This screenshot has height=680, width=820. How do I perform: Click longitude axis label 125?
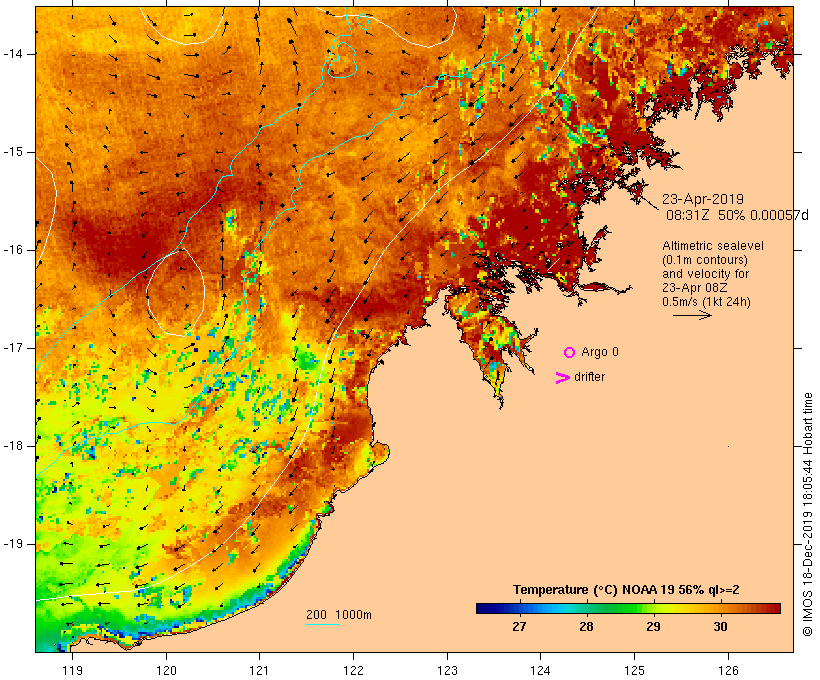coord(635,671)
